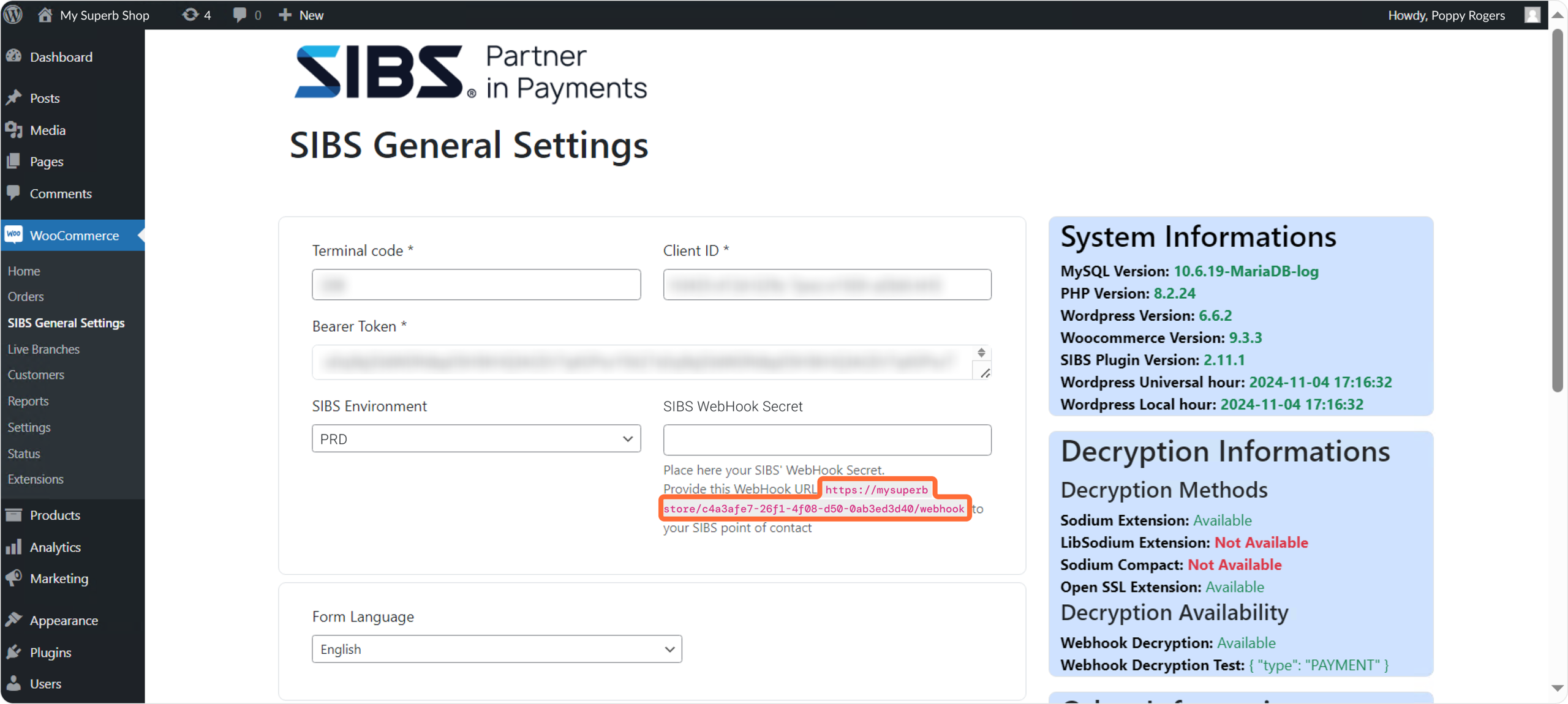Click the SIBS WebHook Secret field
Viewport: 1568px width, 704px height.
[x=827, y=440]
